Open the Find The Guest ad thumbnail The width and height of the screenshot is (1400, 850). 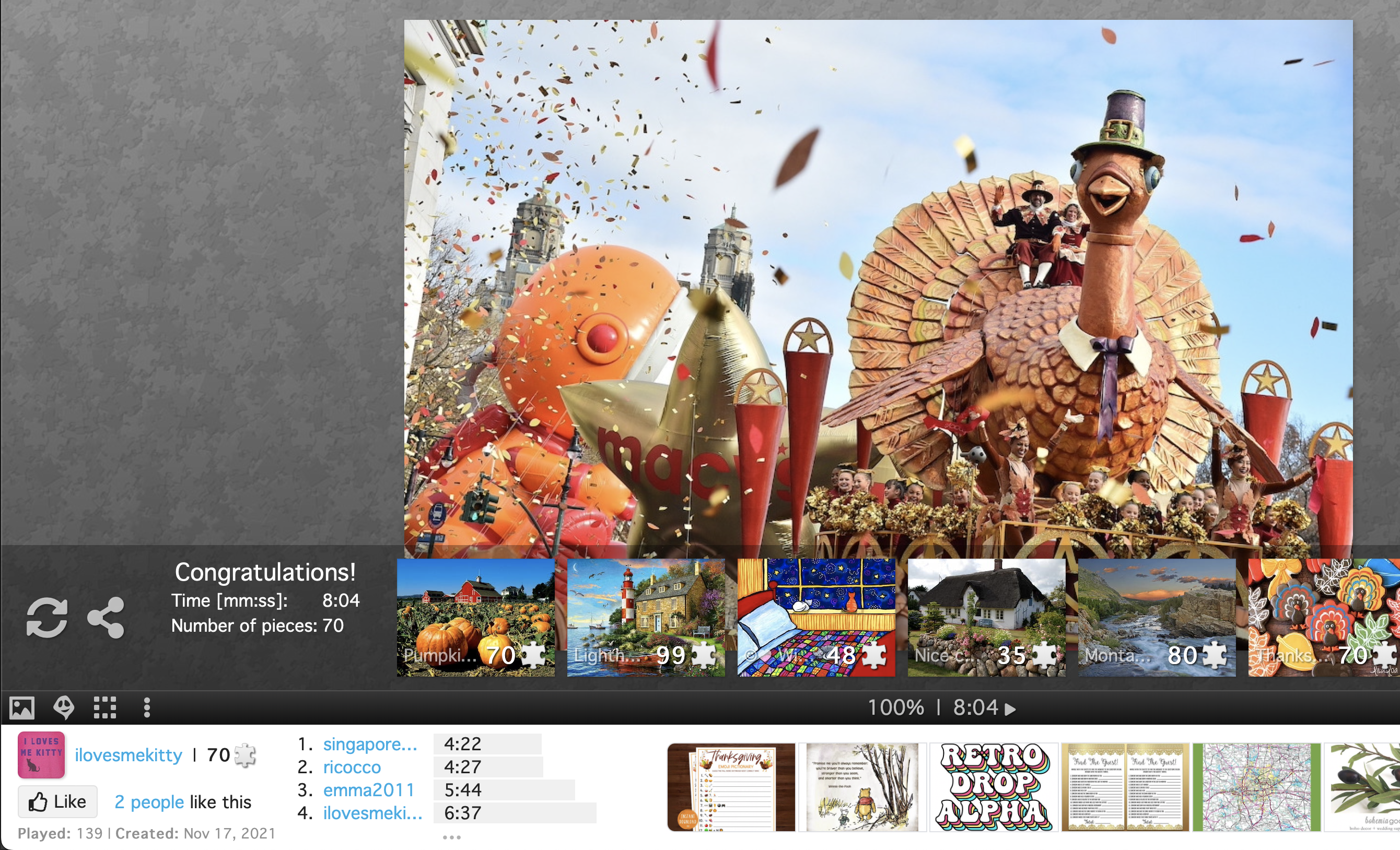point(1125,787)
